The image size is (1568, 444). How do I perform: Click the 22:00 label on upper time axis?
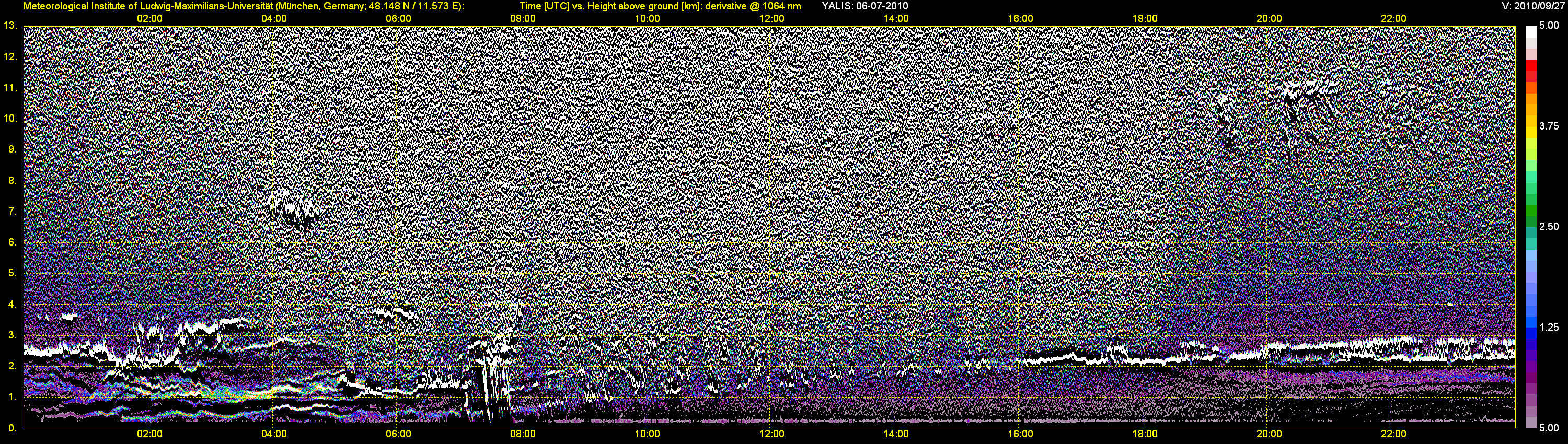tap(1393, 19)
